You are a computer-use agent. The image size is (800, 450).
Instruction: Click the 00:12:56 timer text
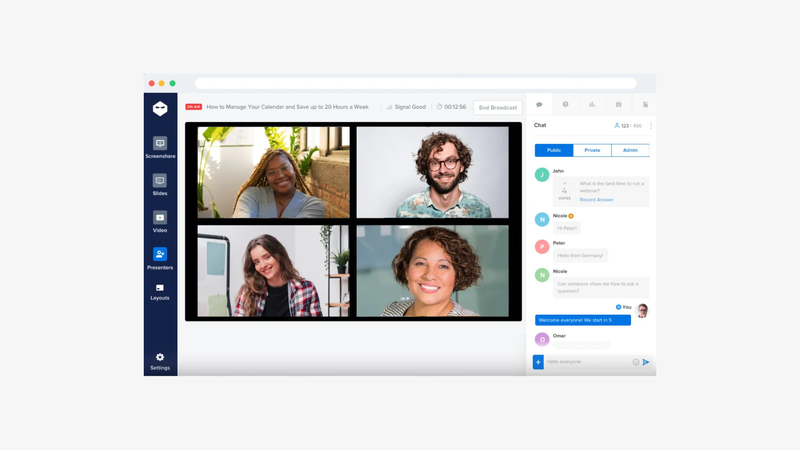(x=455, y=107)
